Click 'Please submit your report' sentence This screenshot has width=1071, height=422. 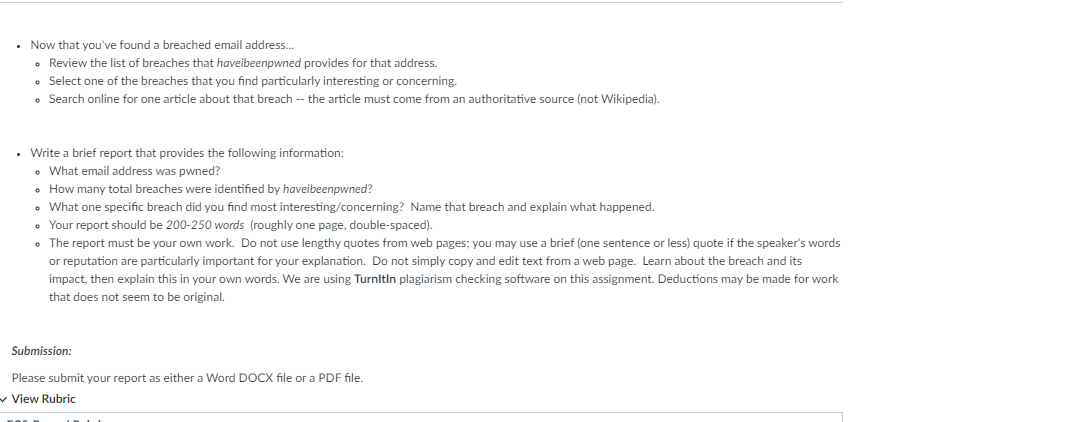pos(187,378)
